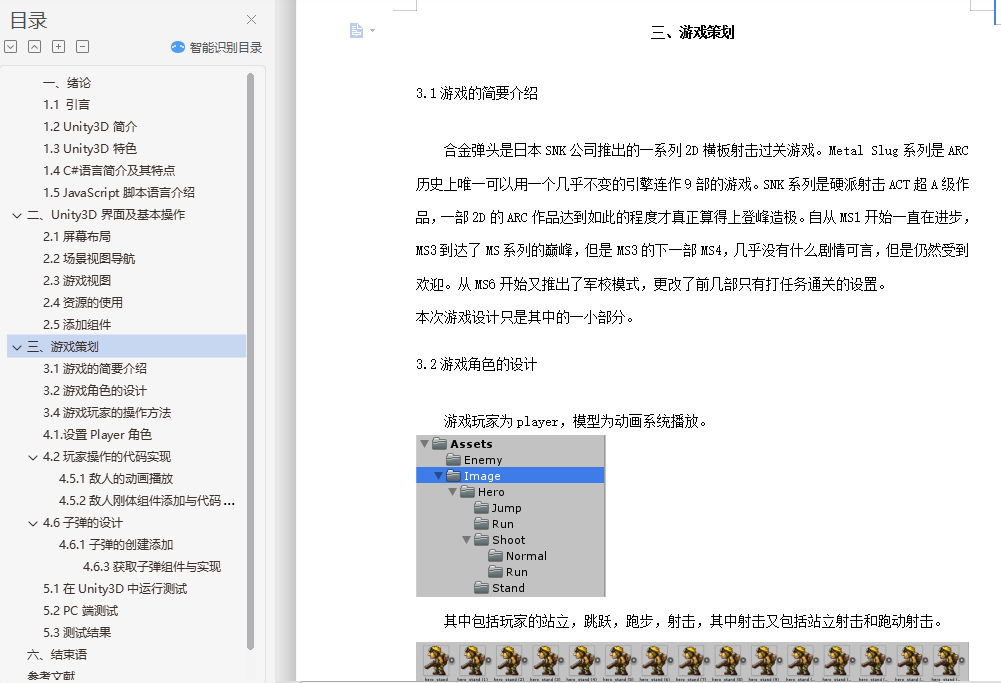Select 4.2 玩家操作的代码实现 outline entry
The image size is (1001, 683).
click(x=107, y=457)
